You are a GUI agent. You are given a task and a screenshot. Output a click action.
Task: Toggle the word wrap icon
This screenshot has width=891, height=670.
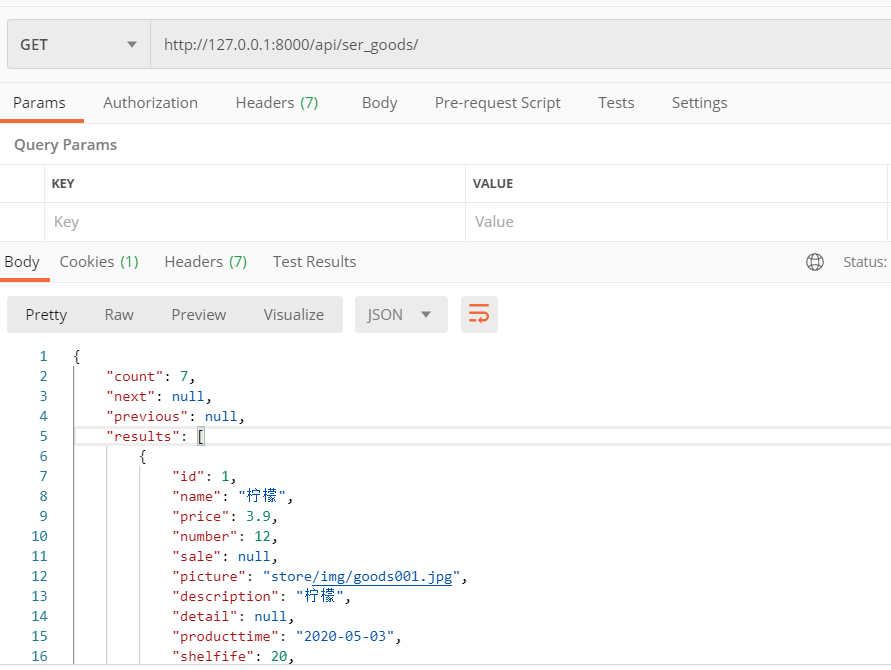[x=479, y=314]
